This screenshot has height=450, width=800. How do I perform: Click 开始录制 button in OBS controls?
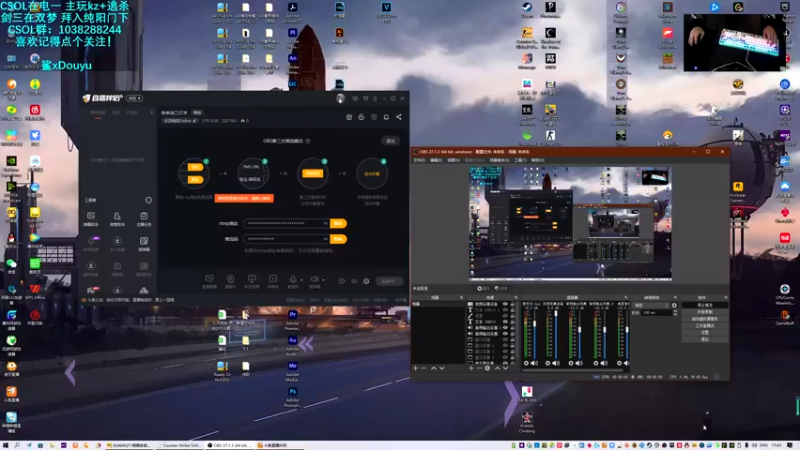pyautogui.click(x=705, y=312)
